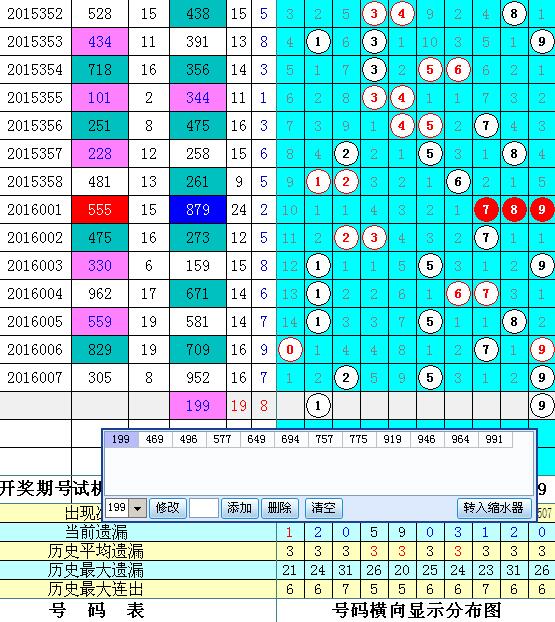Screen dimensions: 555x622
Task: Click the 修改 modify button
Action: (167, 508)
